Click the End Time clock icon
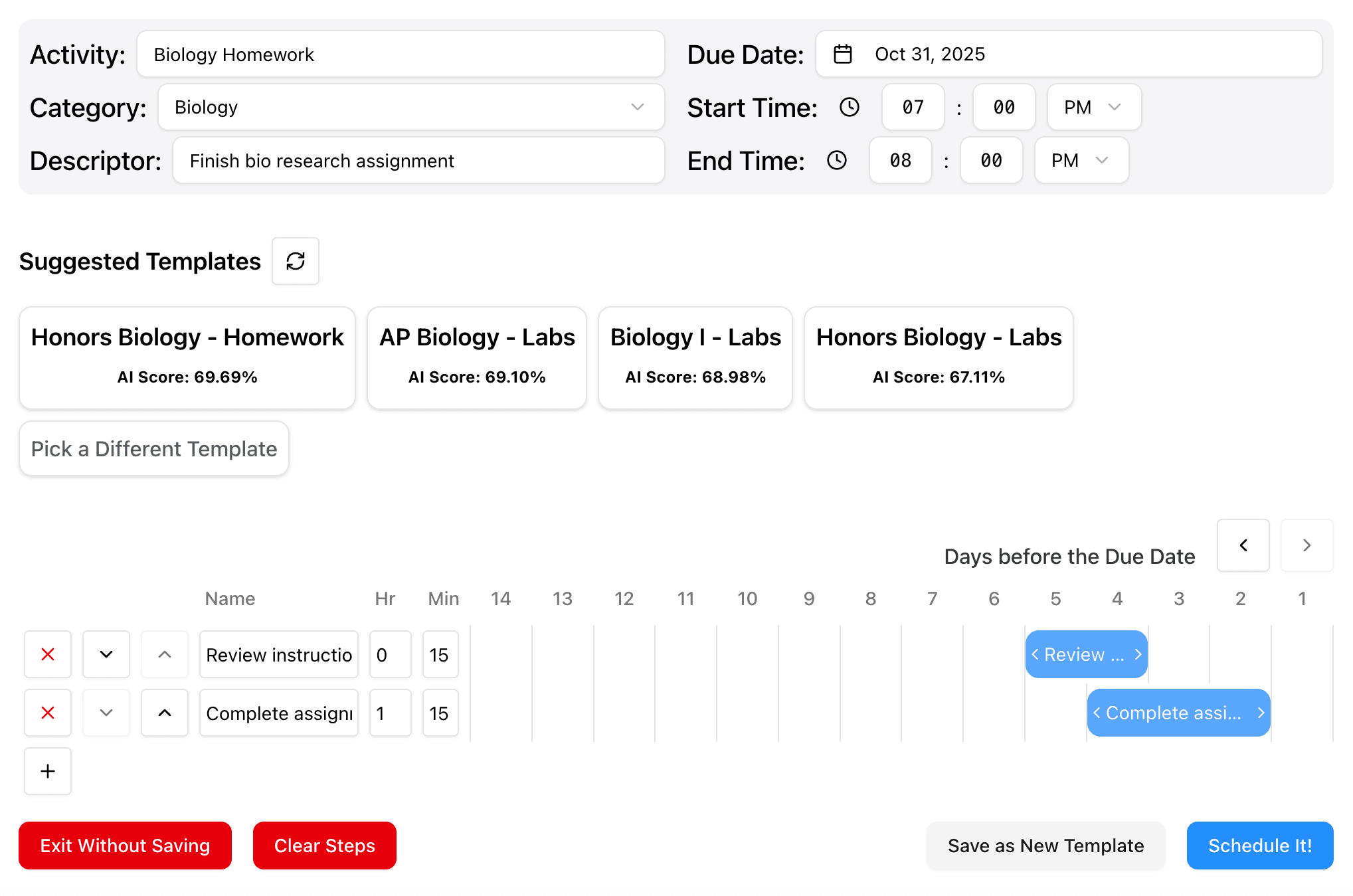The image size is (1353, 896). tap(837, 160)
